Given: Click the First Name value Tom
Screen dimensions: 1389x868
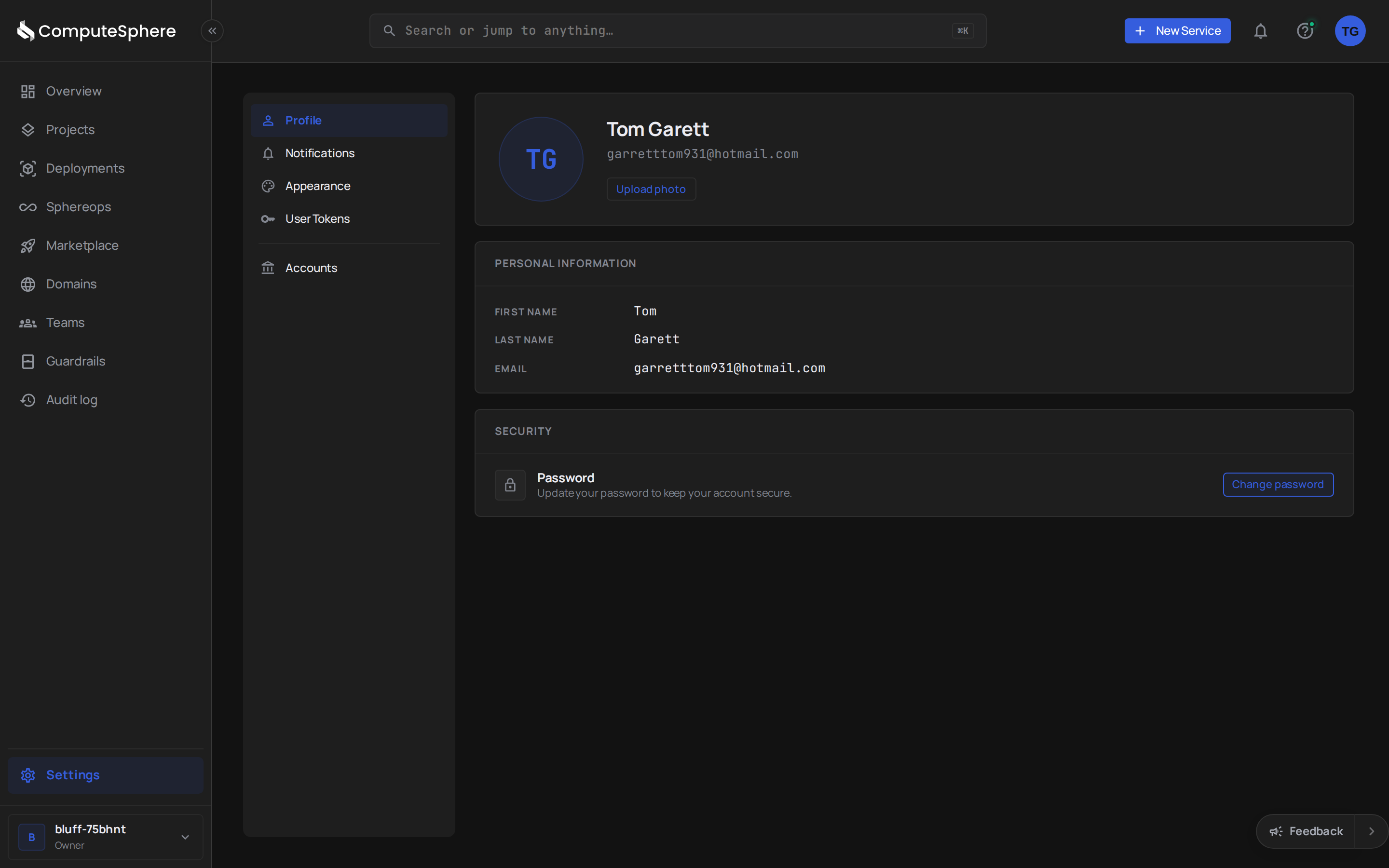Looking at the screenshot, I should 645,311.
